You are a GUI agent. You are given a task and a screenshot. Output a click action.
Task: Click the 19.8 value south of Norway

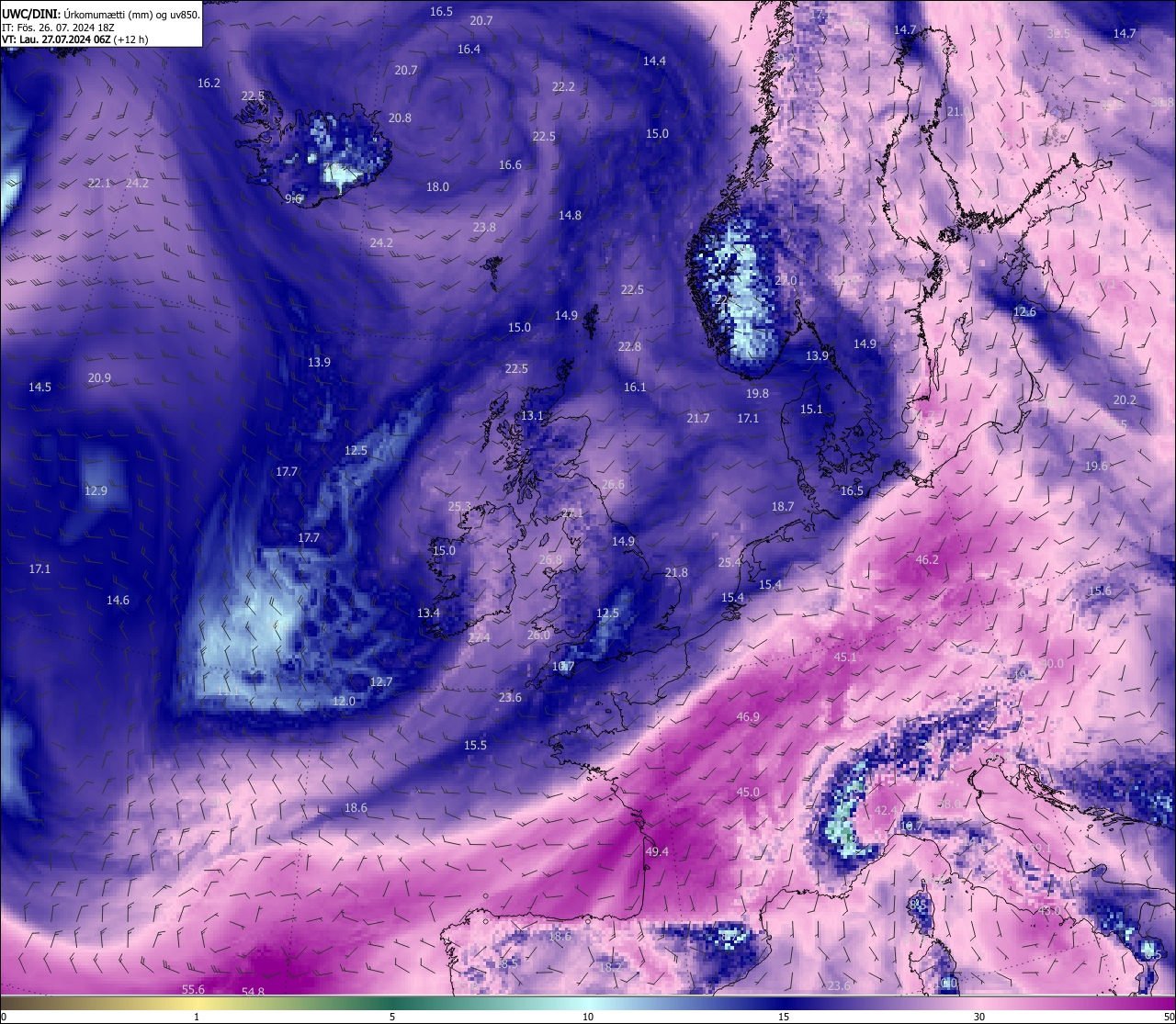[757, 394]
